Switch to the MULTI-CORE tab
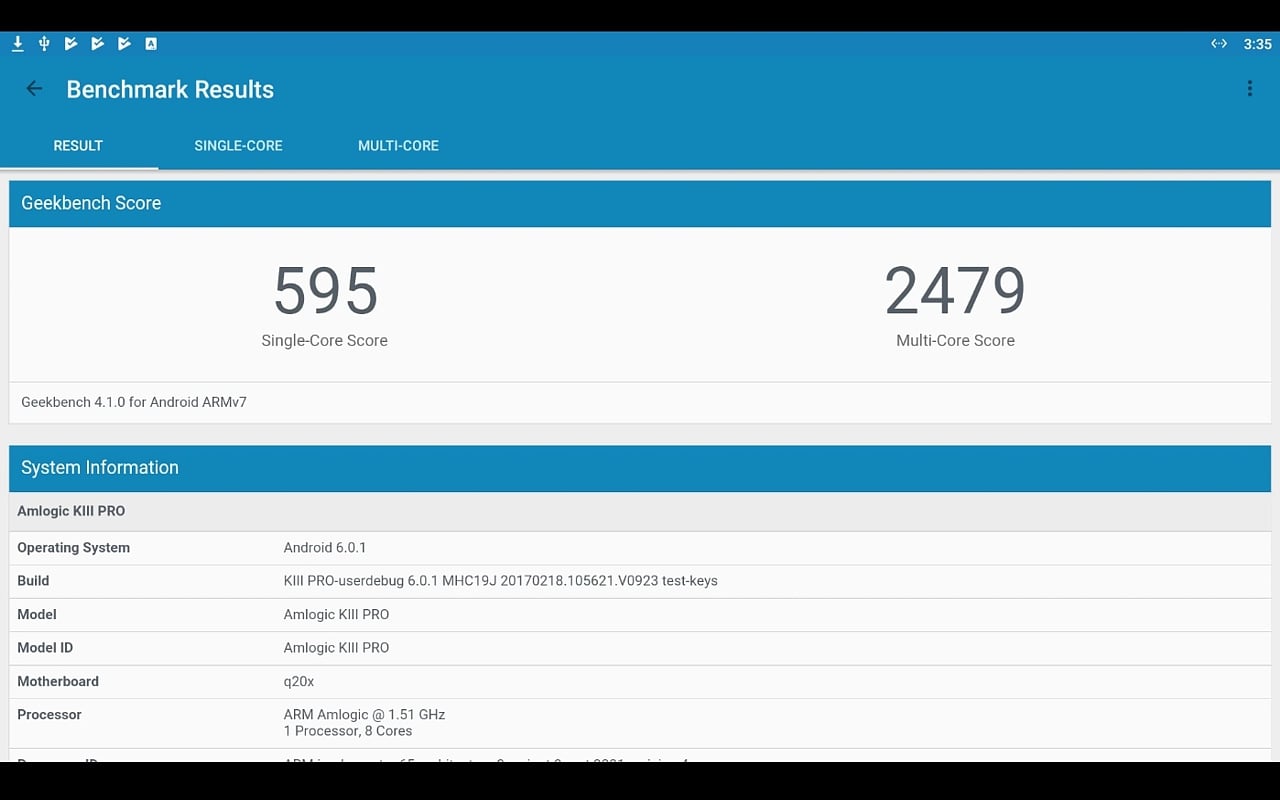Image resolution: width=1280 pixels, height=800 pixels. (398, 145)
